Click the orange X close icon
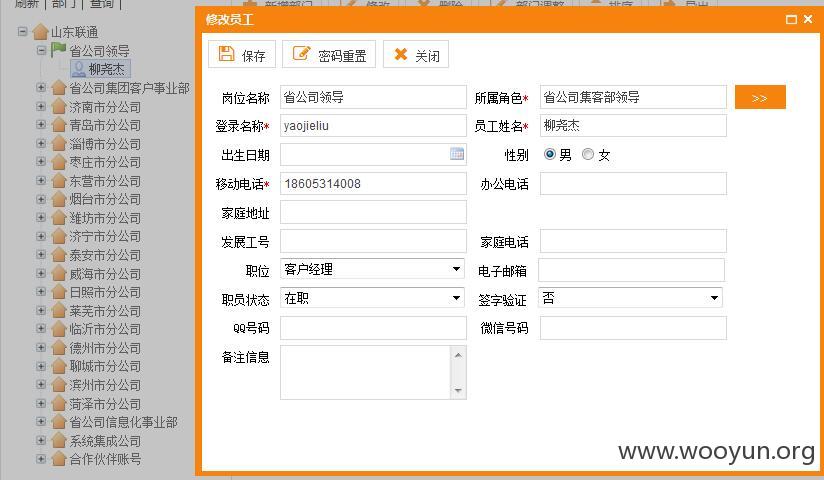824x480 pixels. 400,54
